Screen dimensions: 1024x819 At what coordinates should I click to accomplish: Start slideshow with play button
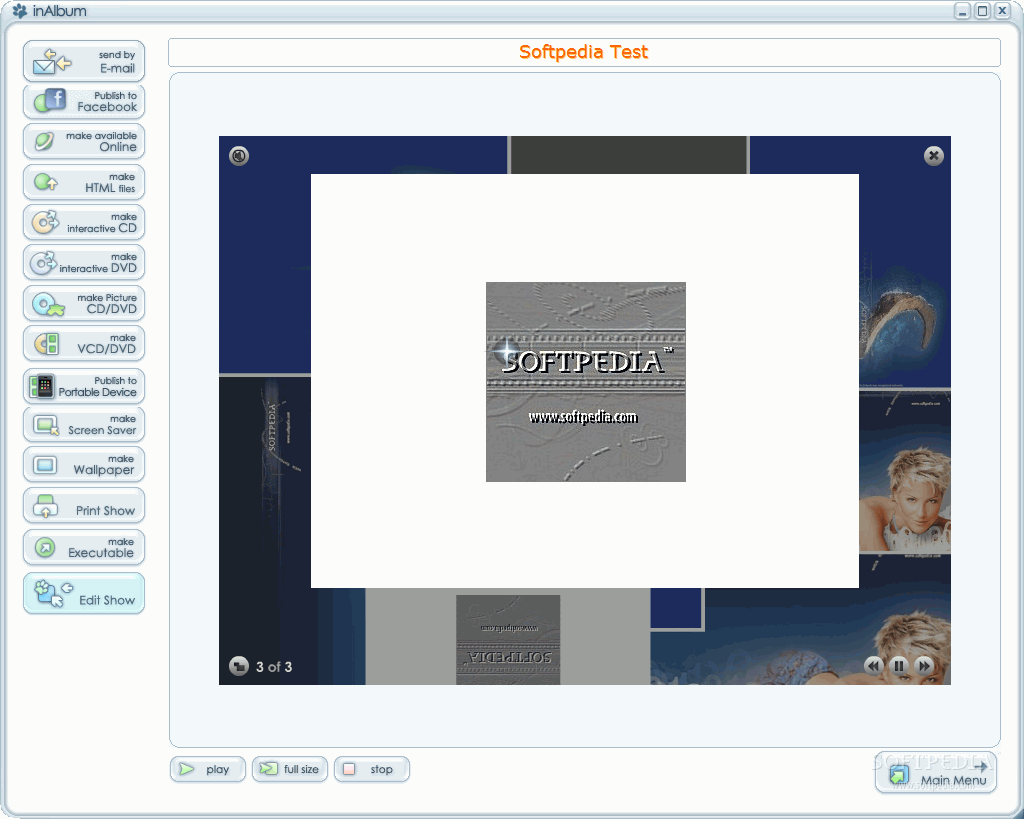tap(208, 769)
